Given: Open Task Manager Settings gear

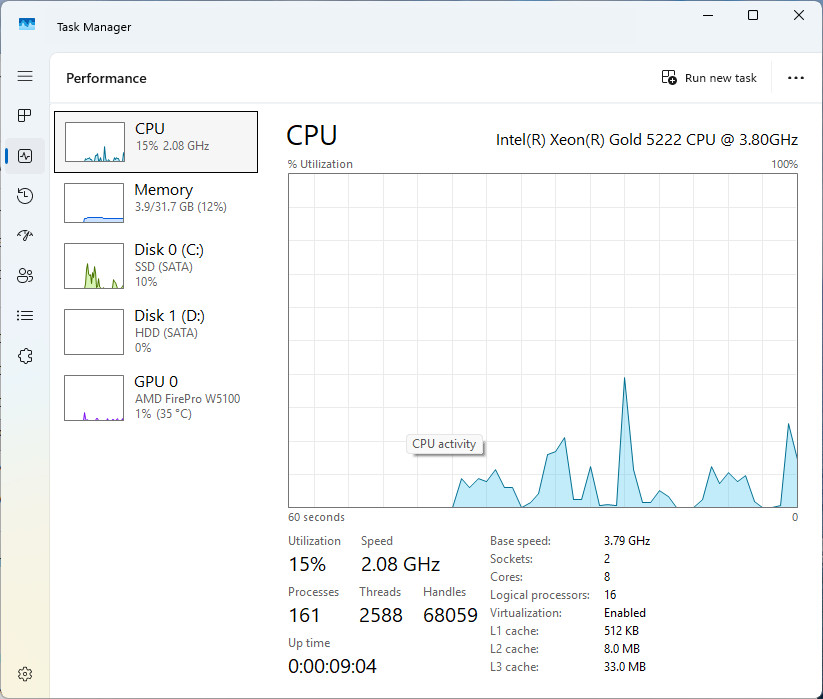Looking at the screenshot, I should coord(25,674).
